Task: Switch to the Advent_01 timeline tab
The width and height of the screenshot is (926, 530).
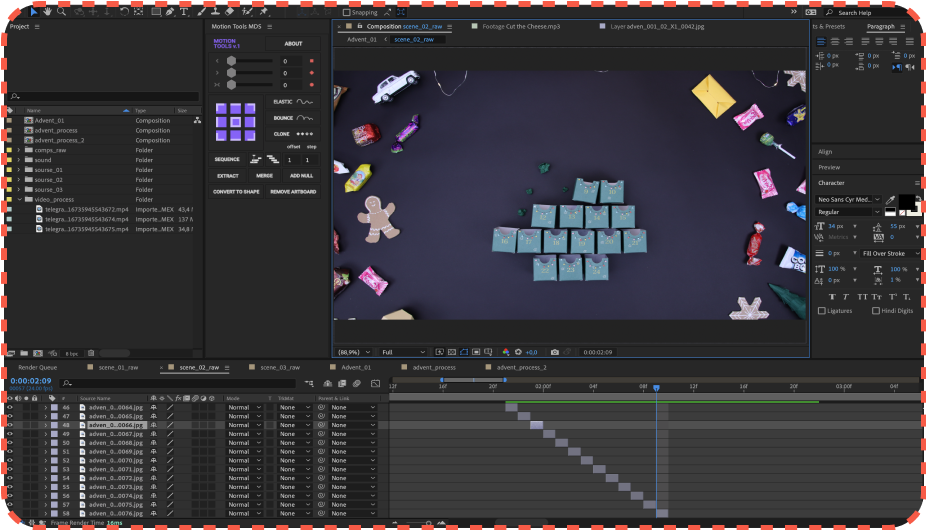Action: tap(356, 368)
